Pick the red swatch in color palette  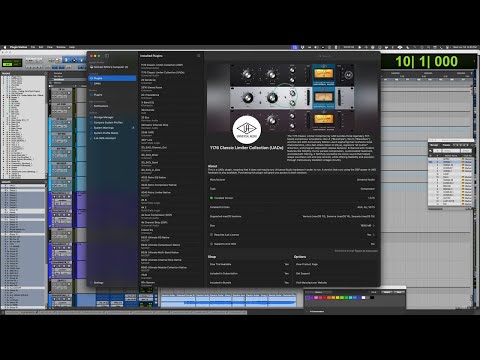coord(324,298)
